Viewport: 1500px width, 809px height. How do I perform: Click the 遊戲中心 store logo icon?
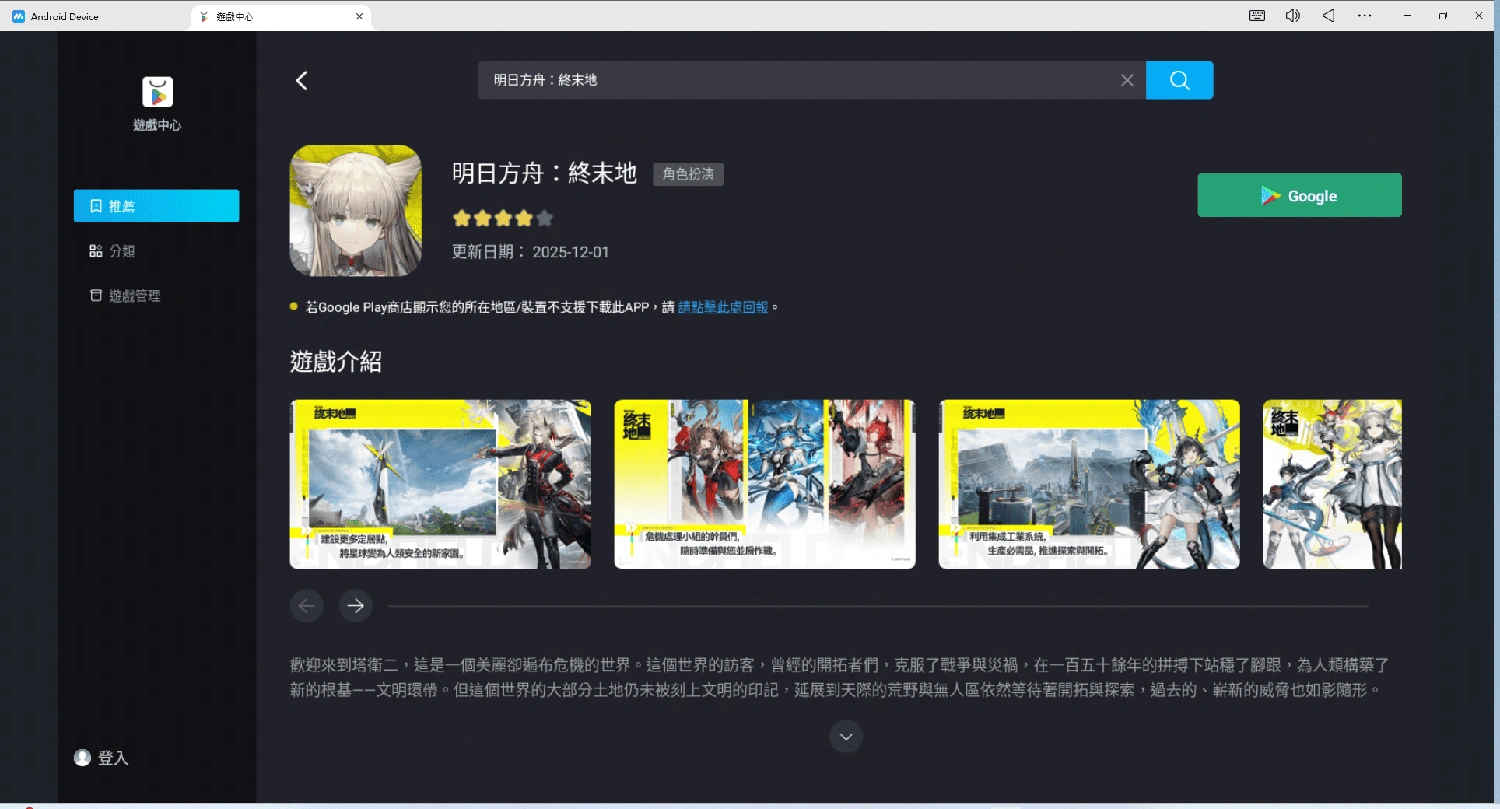point(156,91)
